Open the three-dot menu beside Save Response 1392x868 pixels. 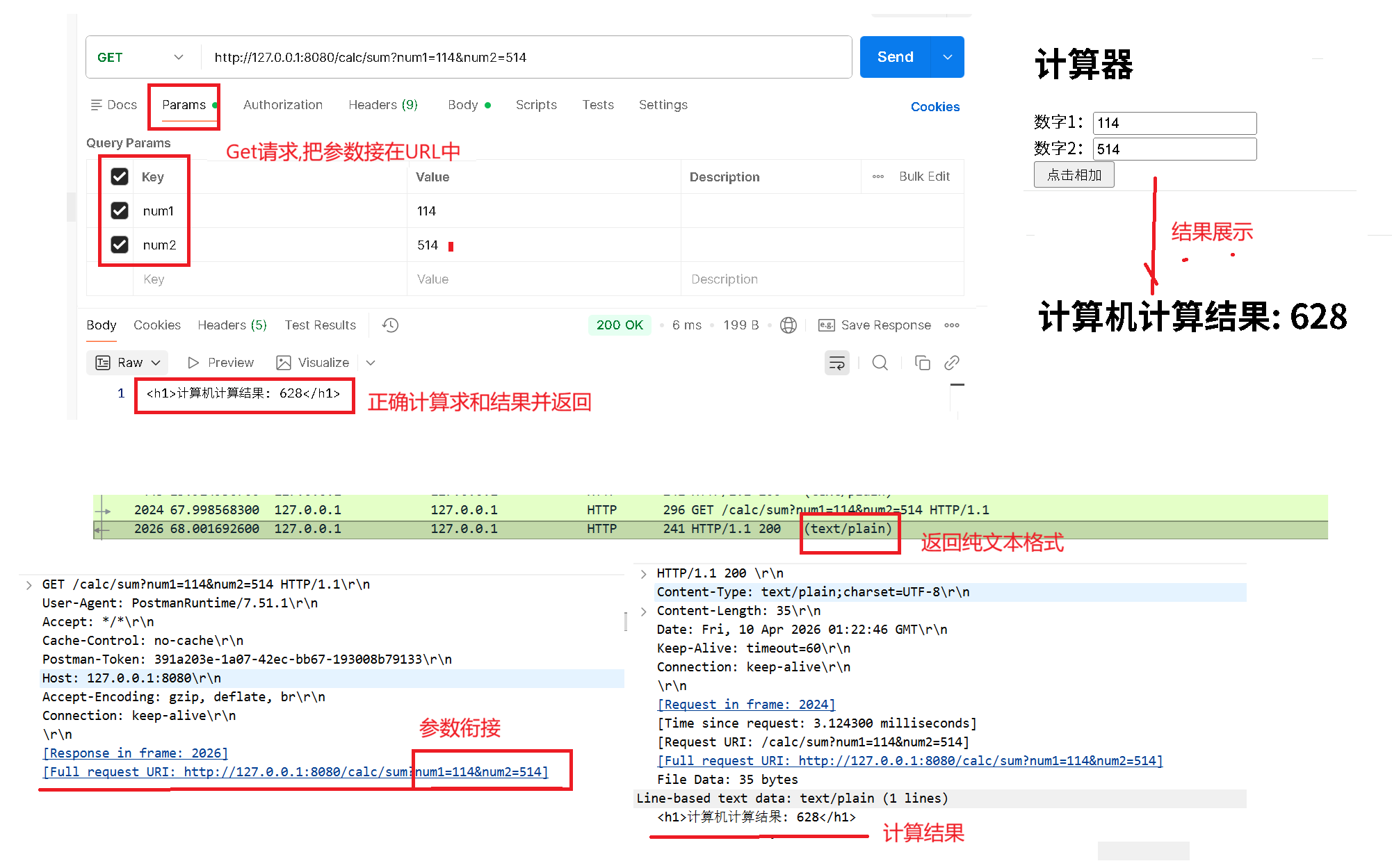point(952,325)
